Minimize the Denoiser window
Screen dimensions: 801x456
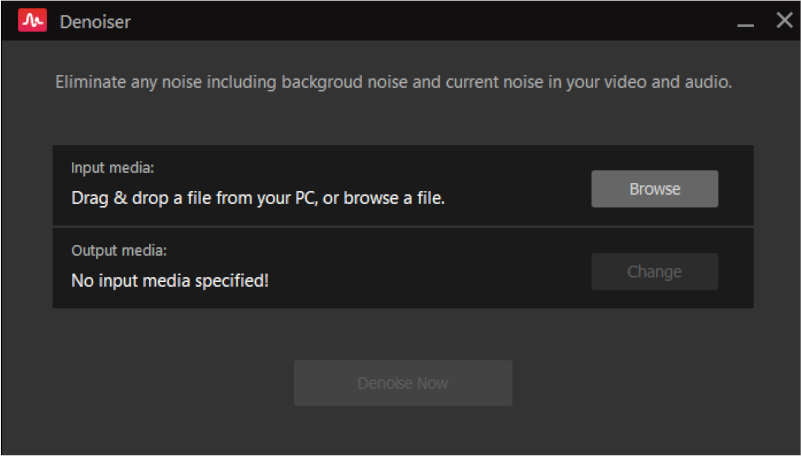tap(745, 22)
